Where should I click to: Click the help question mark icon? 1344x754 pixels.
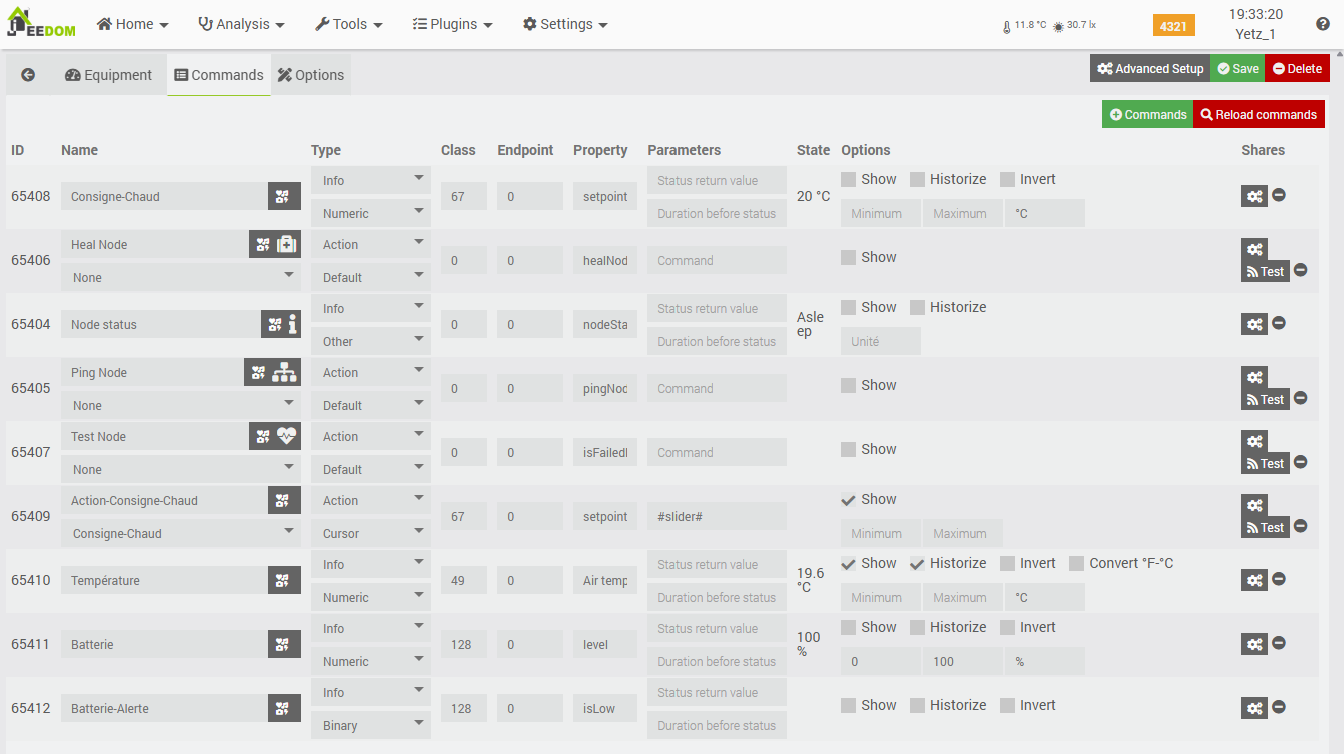coord(1323,24)
